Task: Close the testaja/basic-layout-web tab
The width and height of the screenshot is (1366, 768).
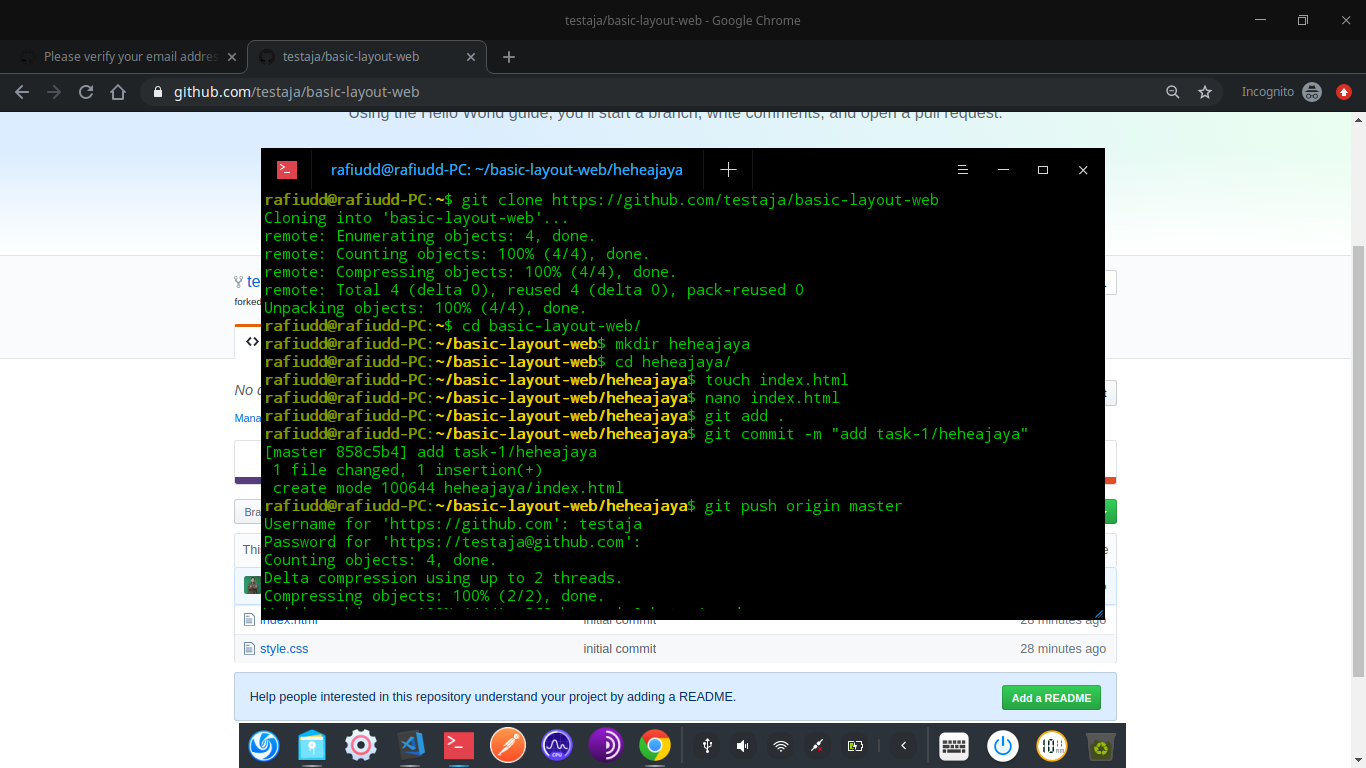Action: pos(472,57)
